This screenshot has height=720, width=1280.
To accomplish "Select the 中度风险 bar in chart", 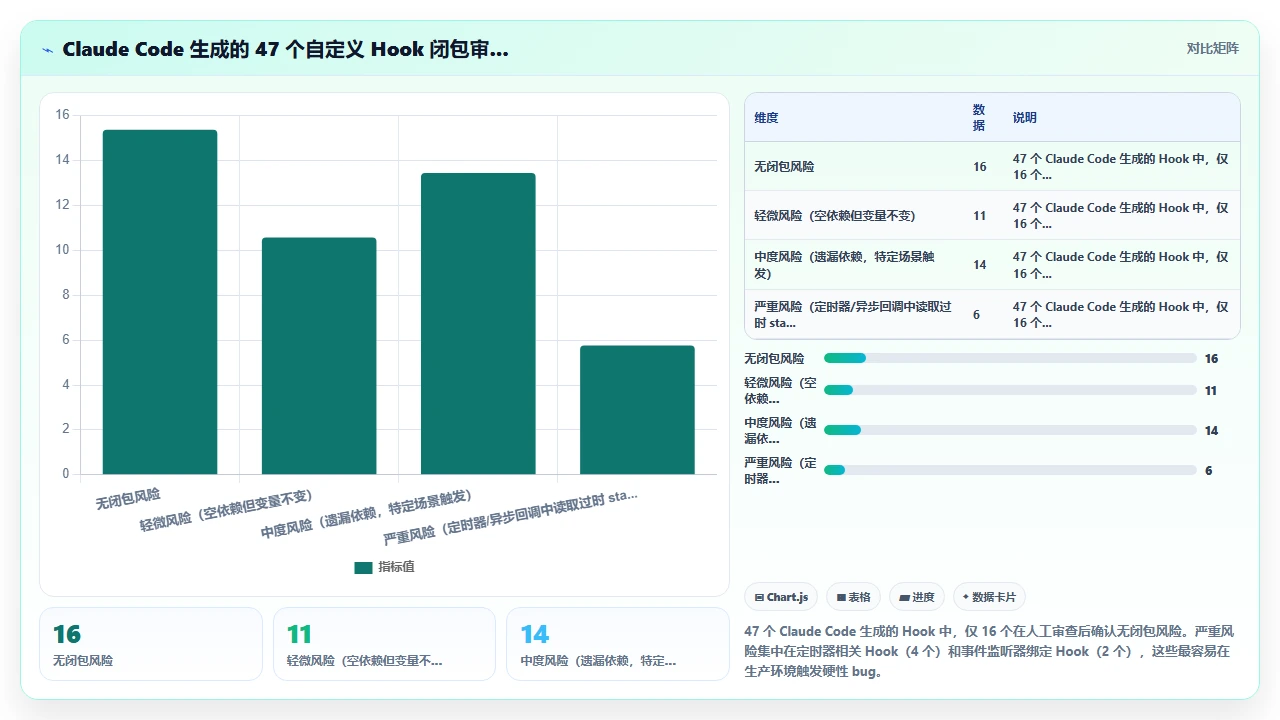I will [x=478, y=324].
